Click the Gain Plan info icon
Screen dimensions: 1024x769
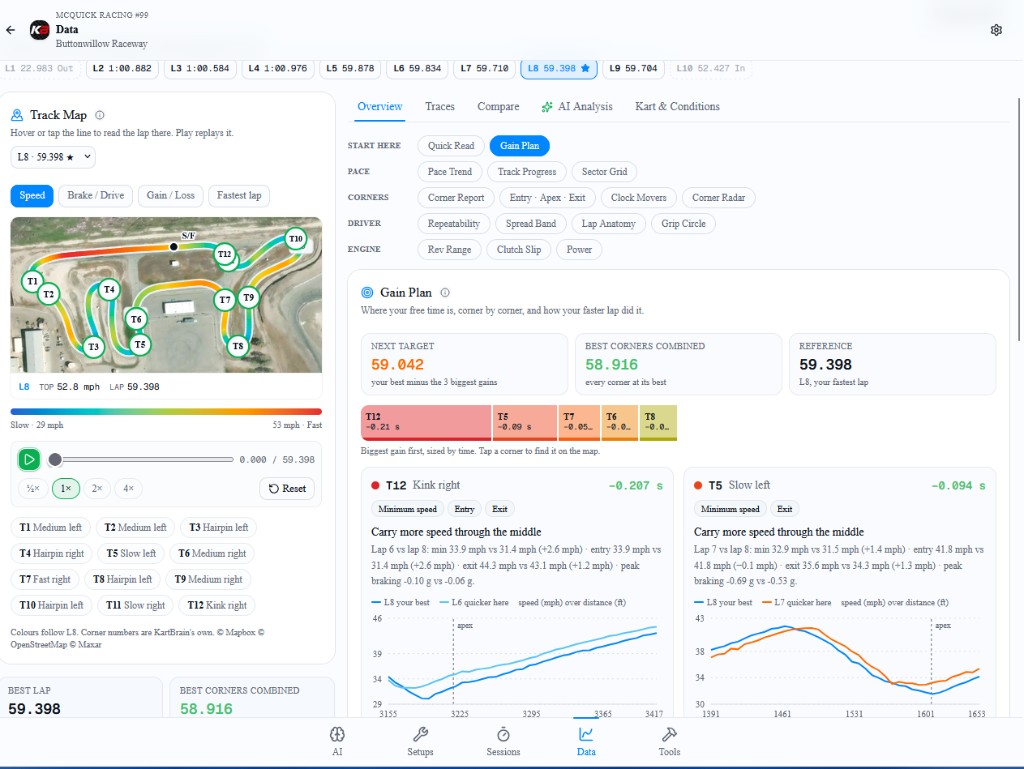tap(445, 292)
